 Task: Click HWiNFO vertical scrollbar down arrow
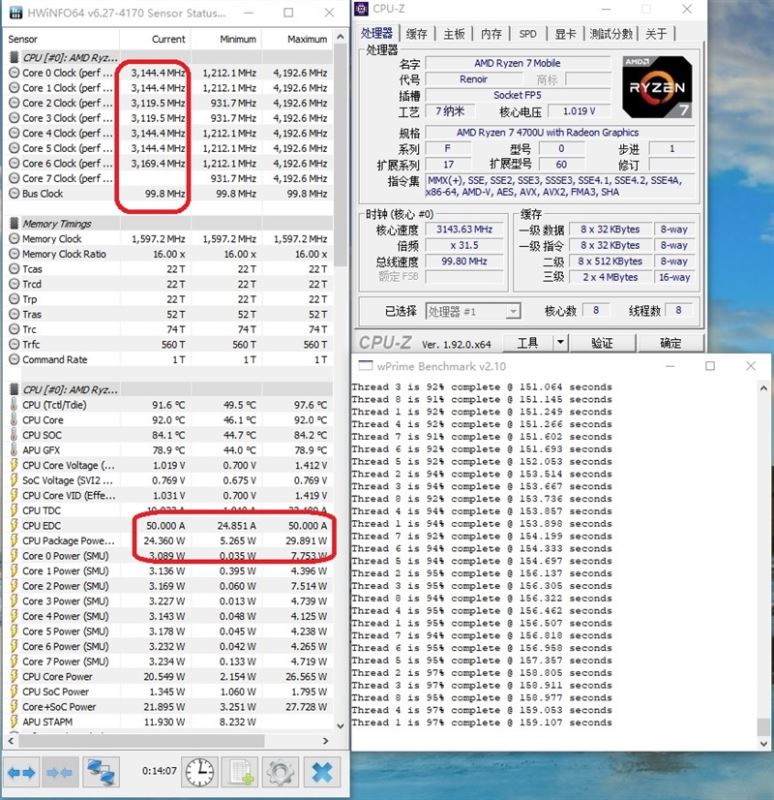click(x=340, y=725)
